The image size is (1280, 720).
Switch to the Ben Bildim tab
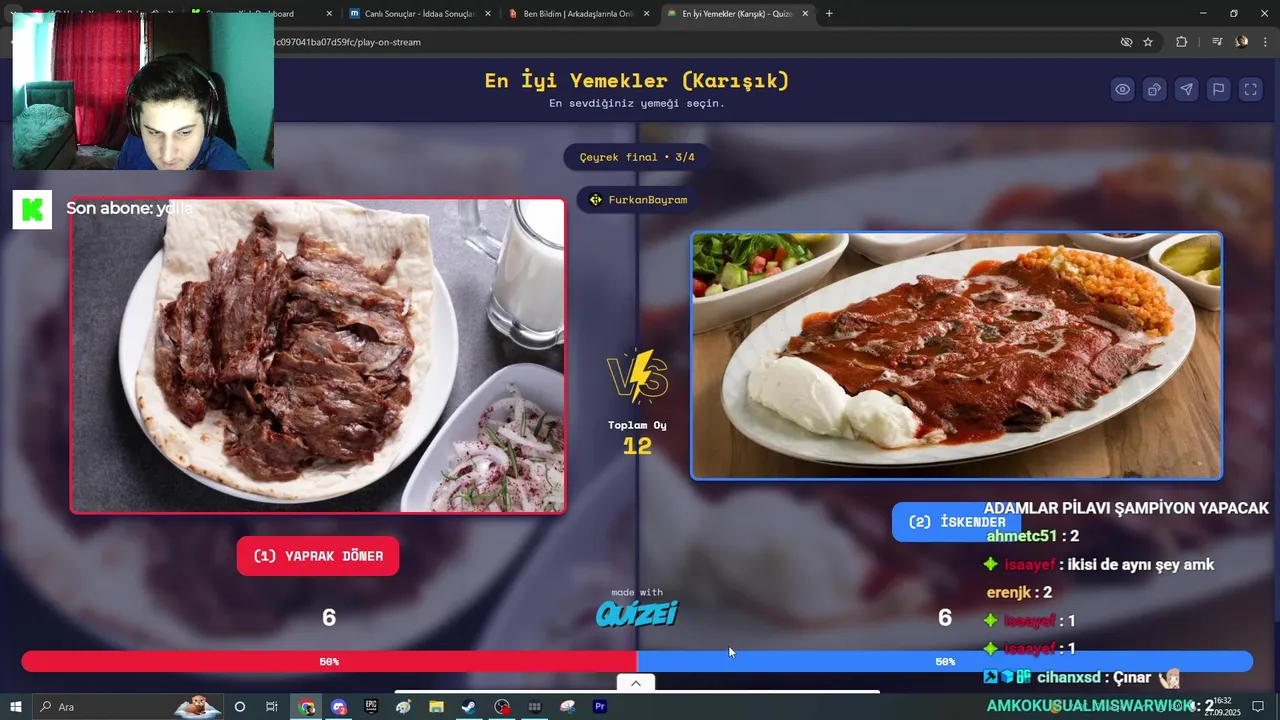(x=579, y=14)
